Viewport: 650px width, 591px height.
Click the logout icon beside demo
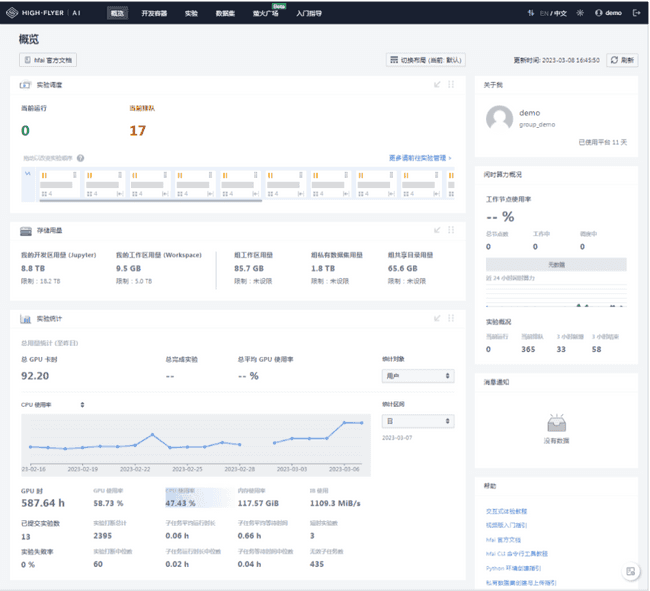[636, 13]
